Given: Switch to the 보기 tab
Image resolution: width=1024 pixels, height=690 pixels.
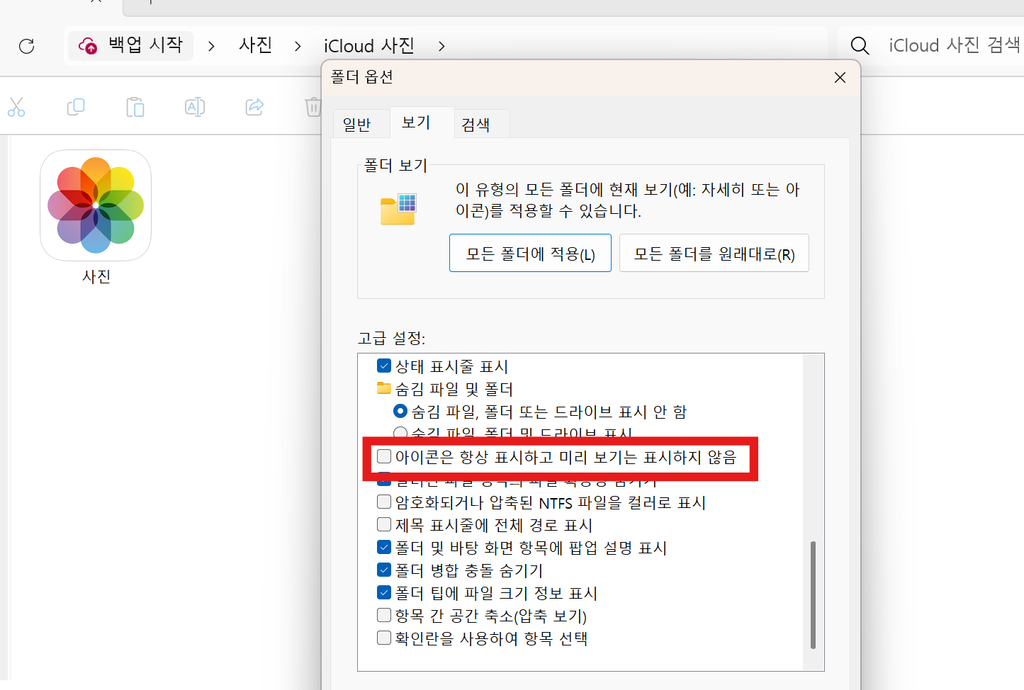Looking at the screenshot, I should coord(415,123).
